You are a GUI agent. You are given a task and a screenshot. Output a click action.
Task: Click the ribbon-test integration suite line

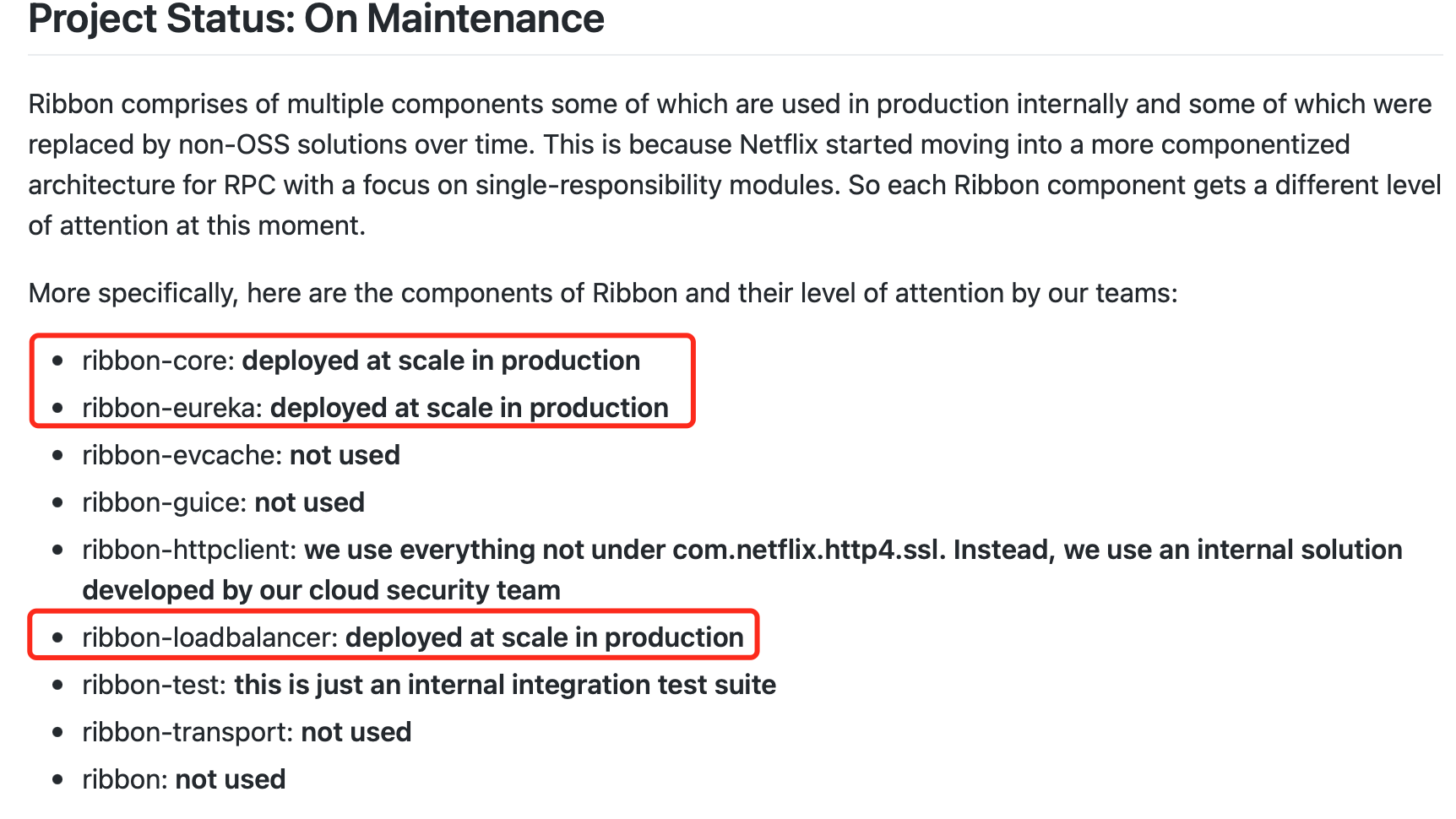click(x=429, y=685)
